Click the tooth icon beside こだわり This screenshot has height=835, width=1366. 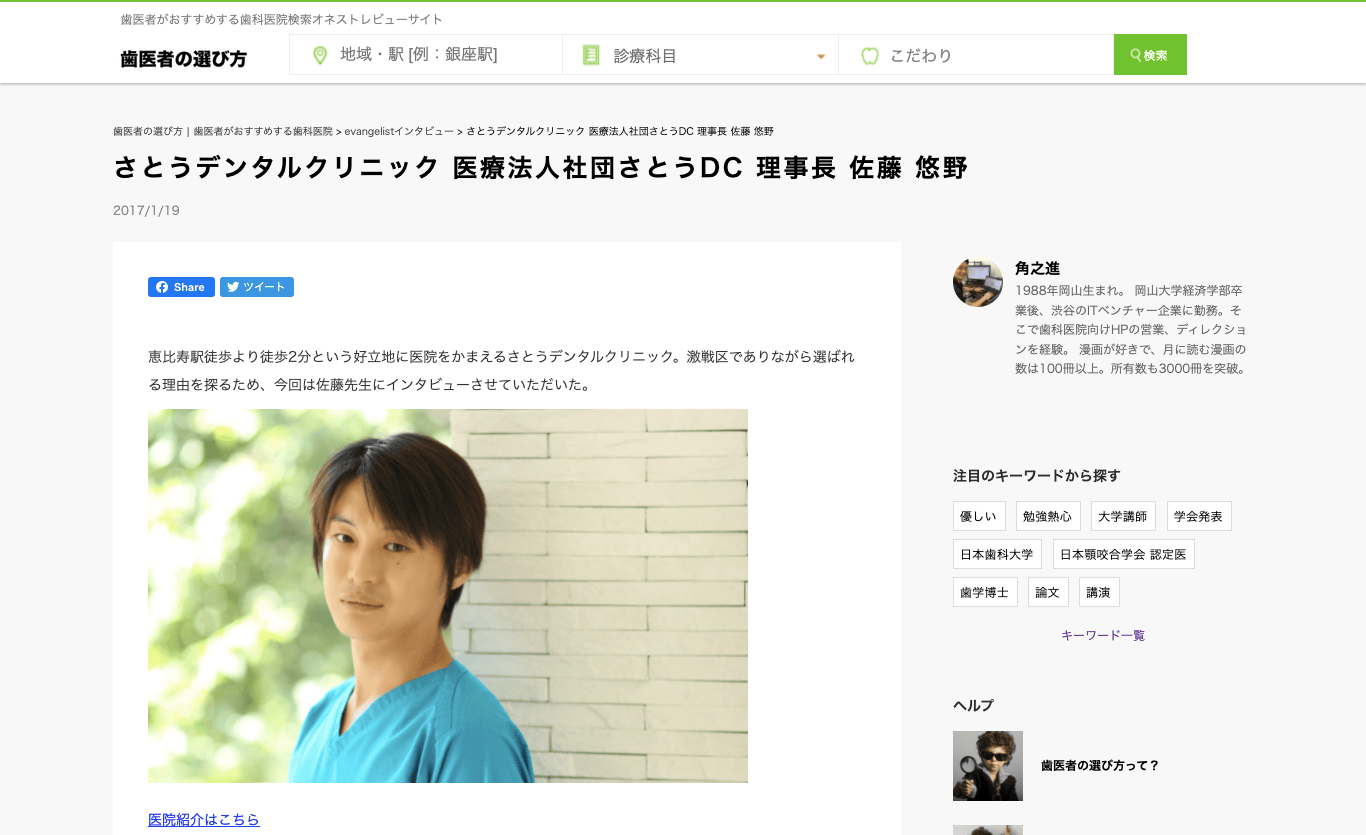[x=870, y=56]
